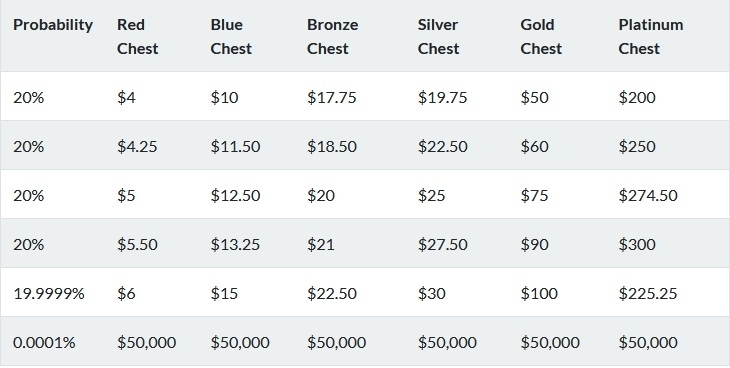Select the Red Chest column header
Viewport: 730px width, 368px height.
137,36
